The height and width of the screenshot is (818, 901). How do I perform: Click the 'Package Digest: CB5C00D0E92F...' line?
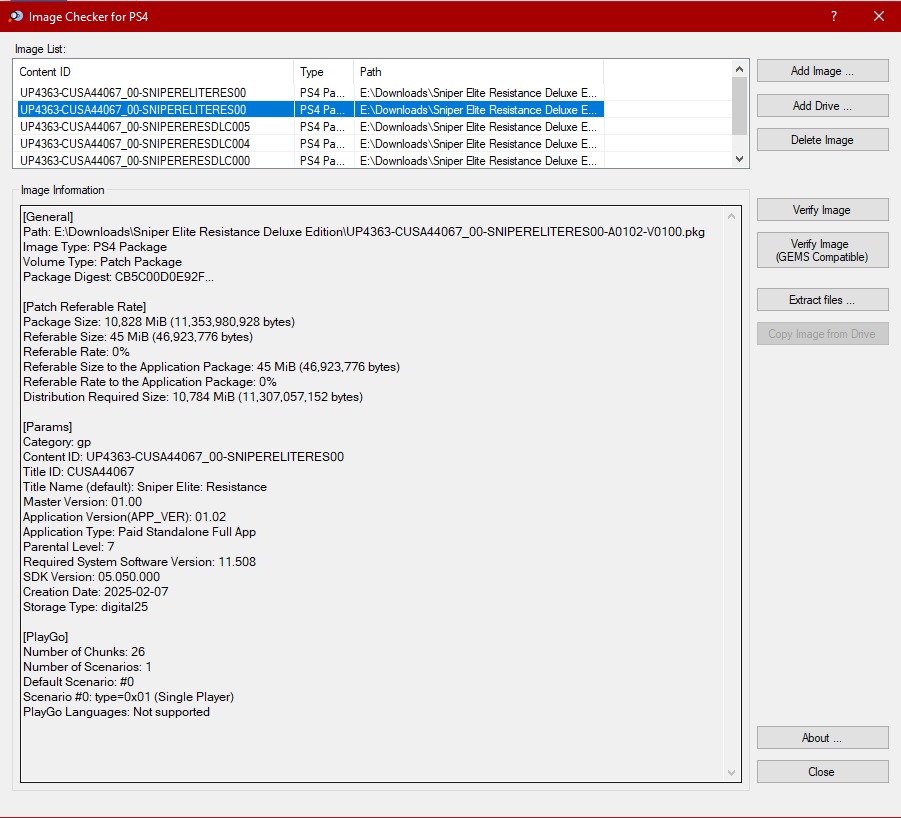pyautogui.click(x=118, y=276)
